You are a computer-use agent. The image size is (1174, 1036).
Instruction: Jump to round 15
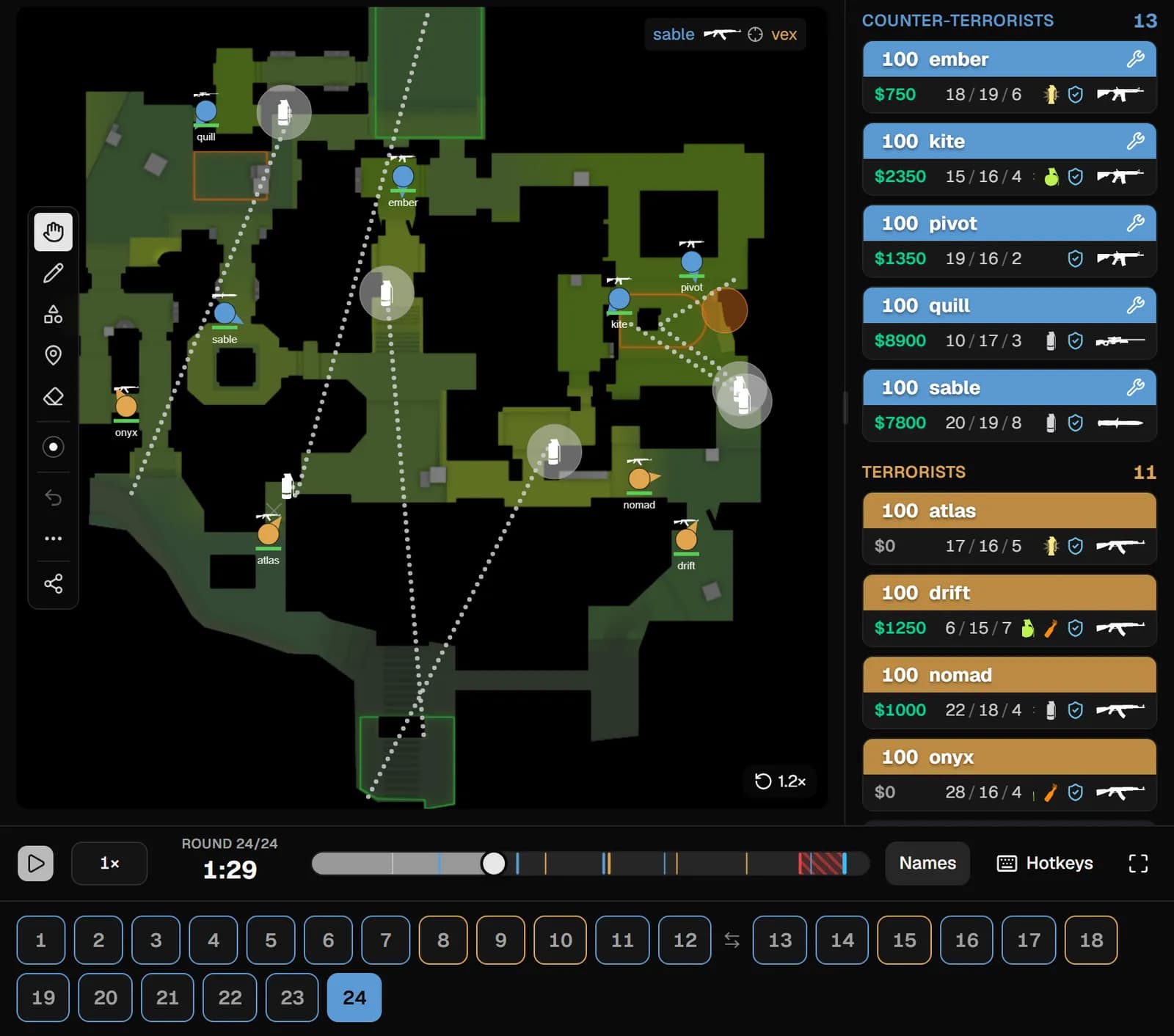pyautogui.click(x=904, y=940)
